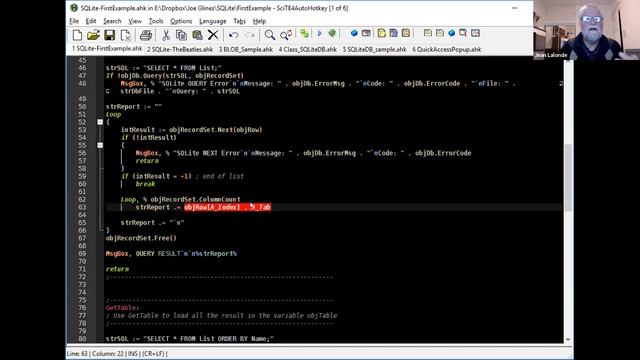
Task: Click the blue-purple document toolbar icon
Action: [x=393, y=33]
